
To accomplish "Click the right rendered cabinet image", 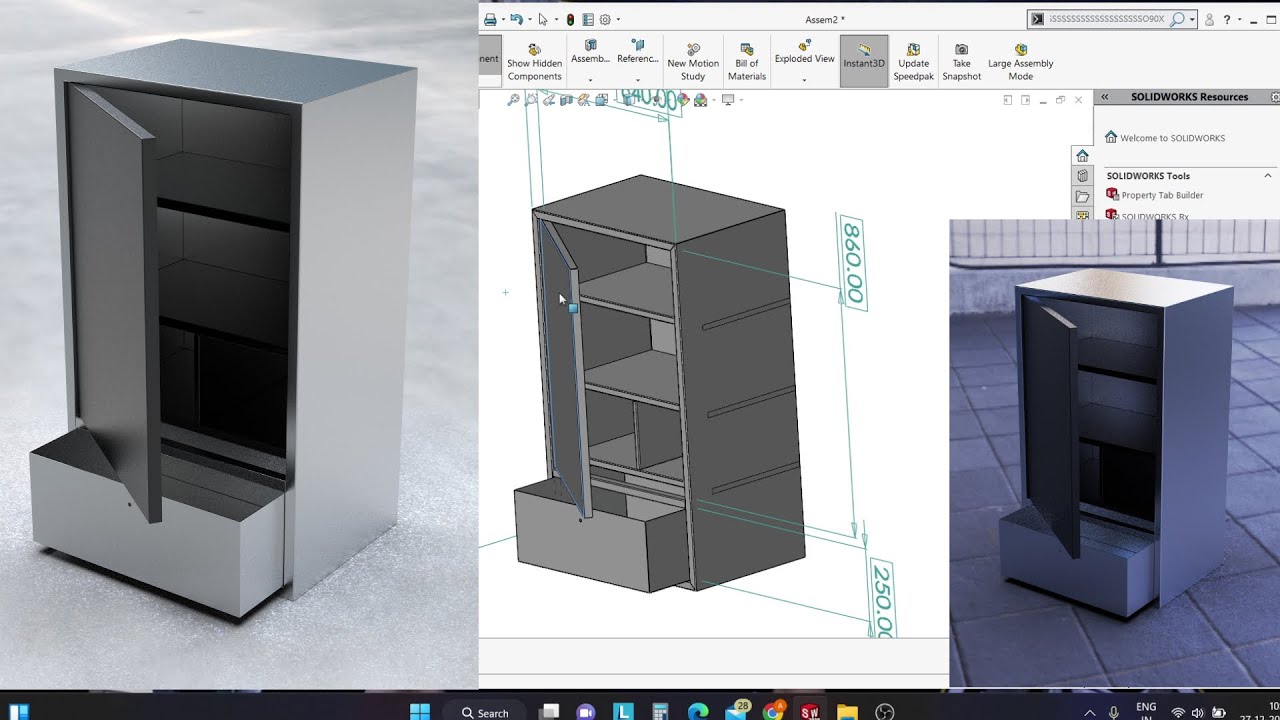I will coord(1114,453).
